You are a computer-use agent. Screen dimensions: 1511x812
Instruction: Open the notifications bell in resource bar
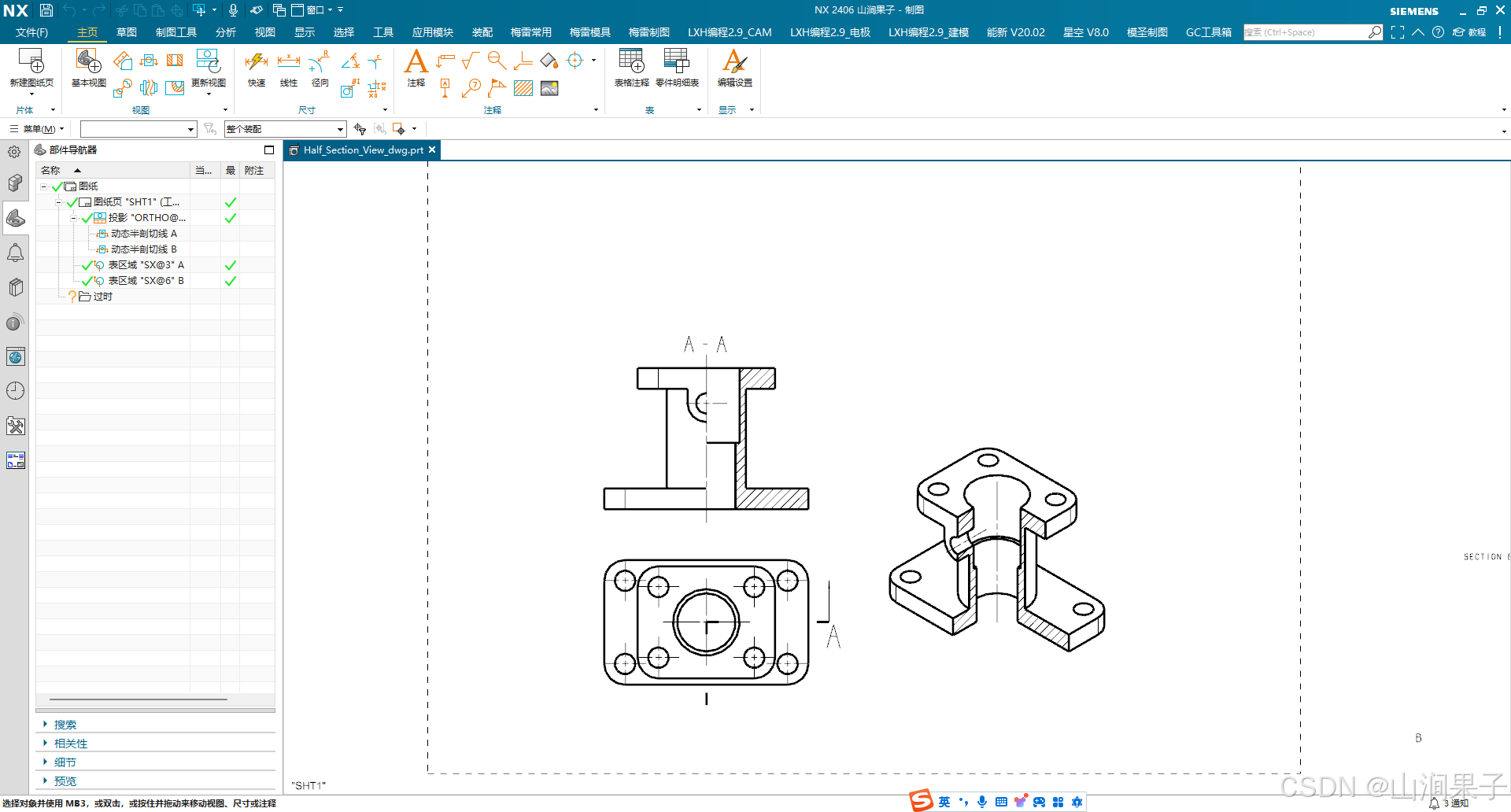15,253
